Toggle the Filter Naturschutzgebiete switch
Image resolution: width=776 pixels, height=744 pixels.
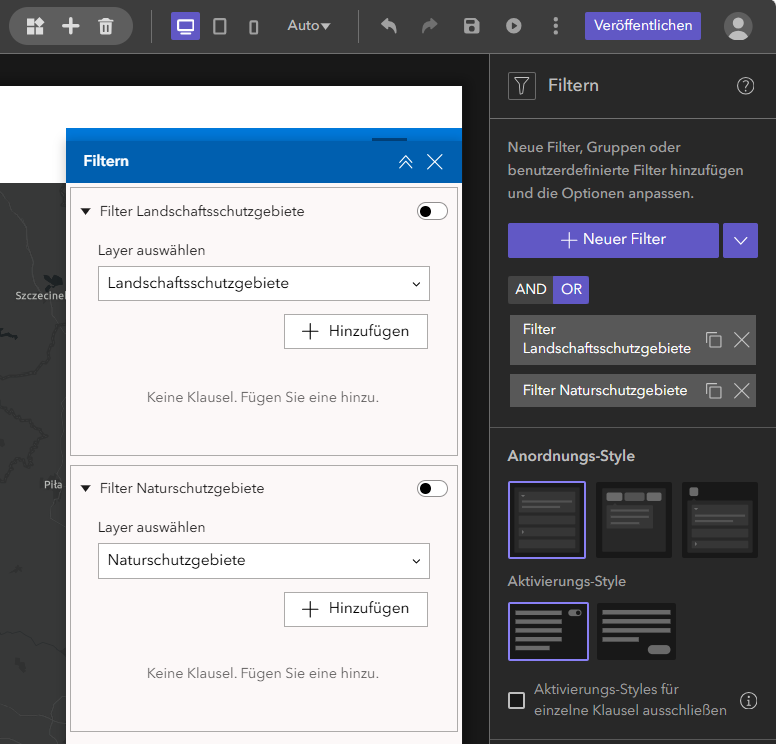tap(432, 489)
